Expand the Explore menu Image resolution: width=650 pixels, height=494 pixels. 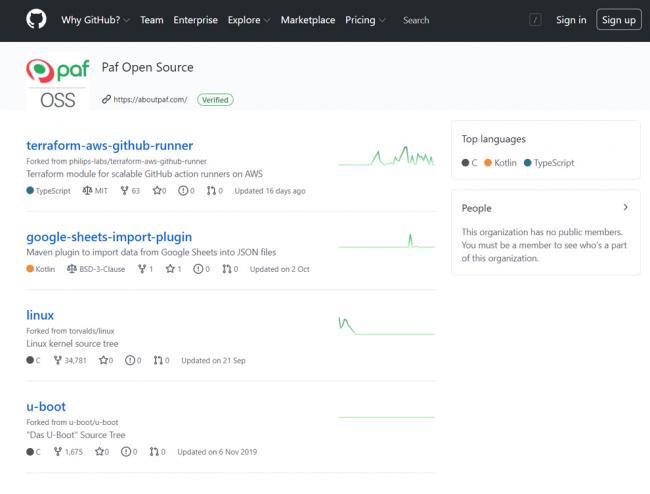click(249, 20)
